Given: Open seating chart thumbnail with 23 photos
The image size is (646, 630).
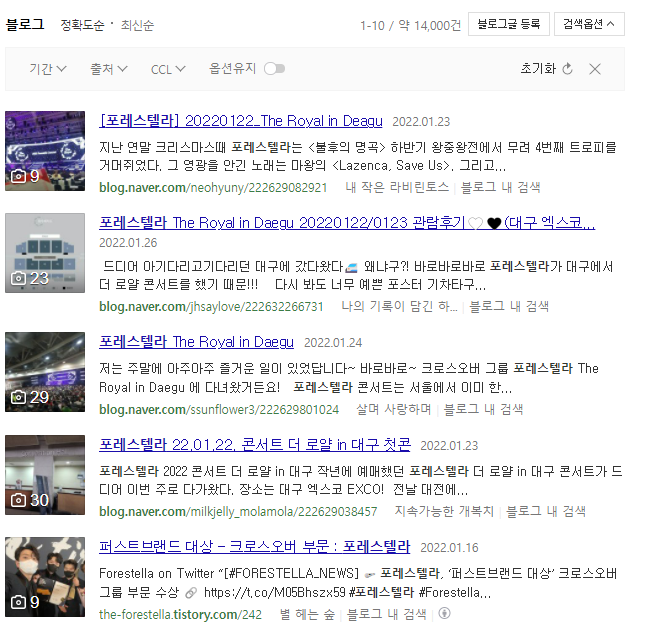Looking at the screenshot, I should (x=45, y=253).
